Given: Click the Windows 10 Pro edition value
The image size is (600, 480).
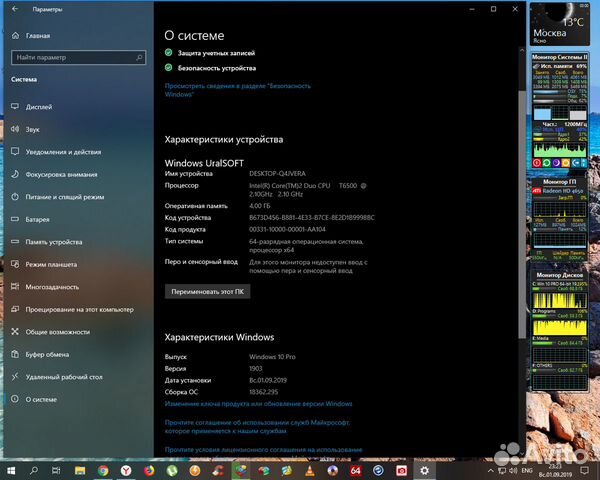Looking at the screenshot, I should 272,357.
